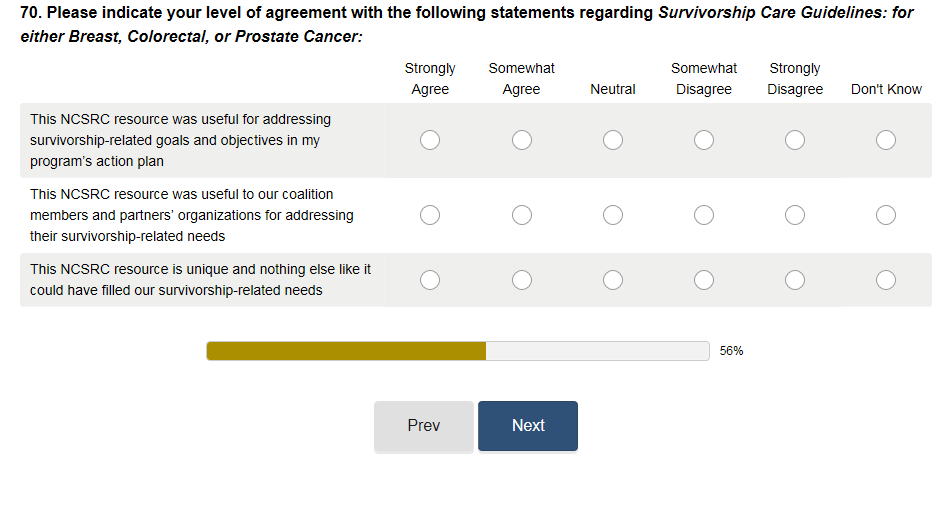Image resolution: width=947 pixels, height=508 pixels.
Task: Pick Somewhat Disagree for resource is unique statement
Action: [704, 280]
